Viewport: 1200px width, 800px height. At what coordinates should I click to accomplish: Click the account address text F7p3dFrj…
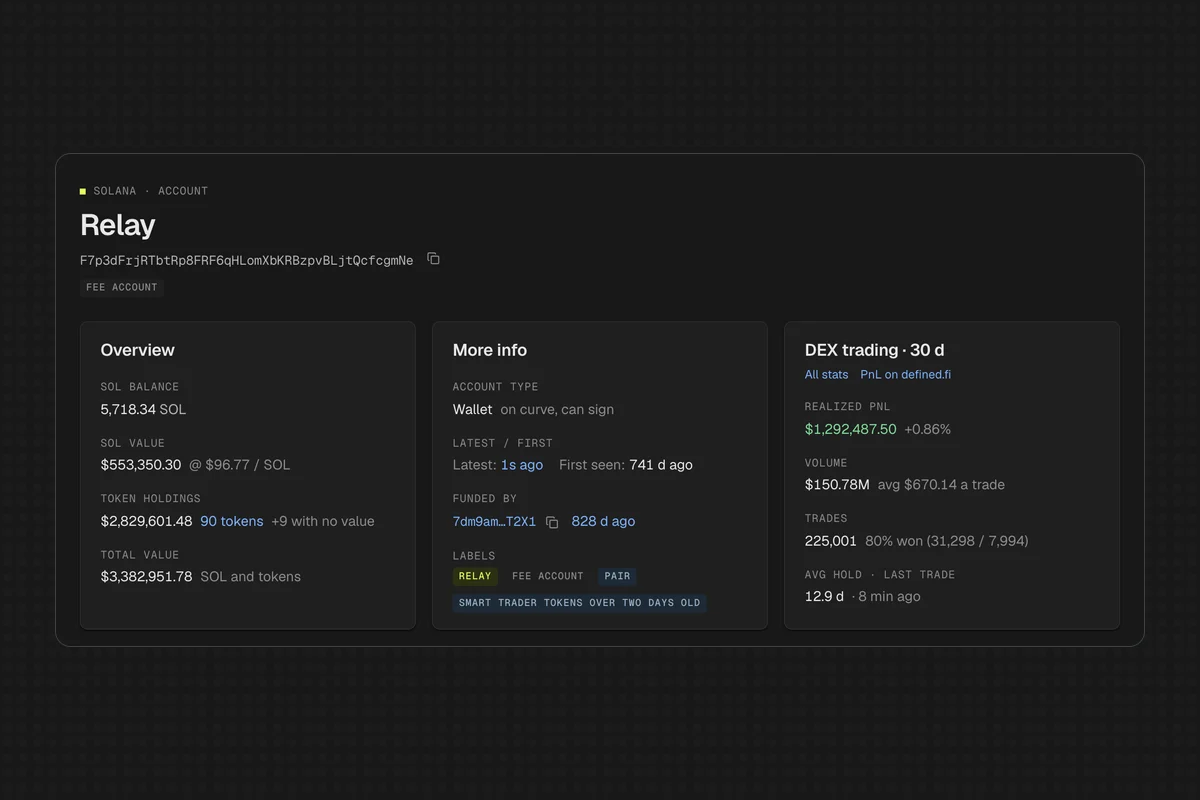tap(246, 260)
